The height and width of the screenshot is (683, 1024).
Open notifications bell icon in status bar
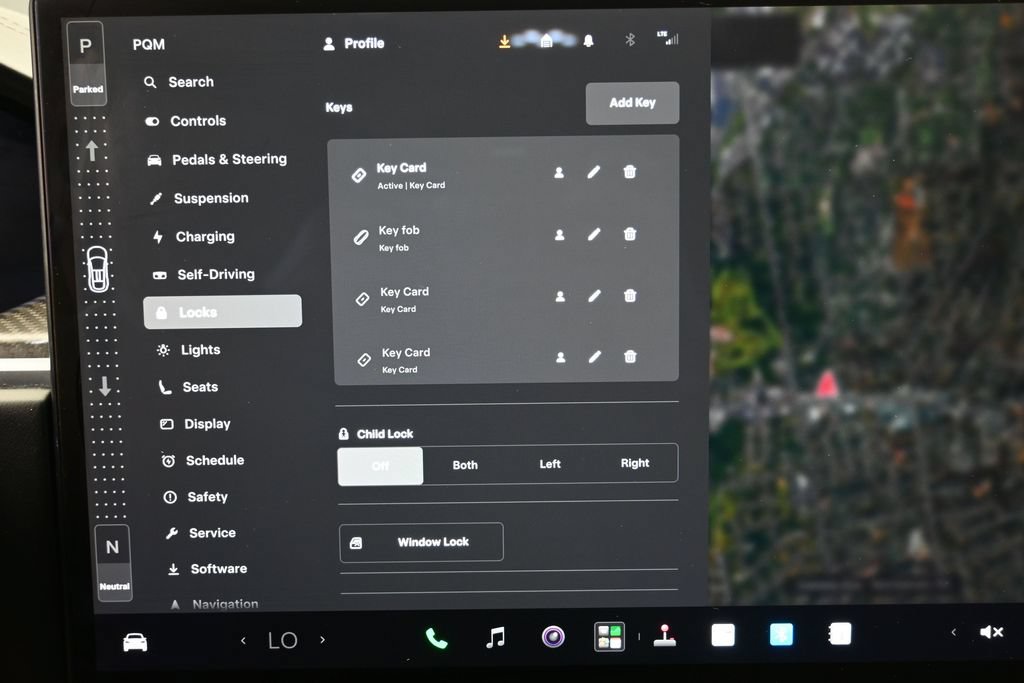(x=588, y=40)
